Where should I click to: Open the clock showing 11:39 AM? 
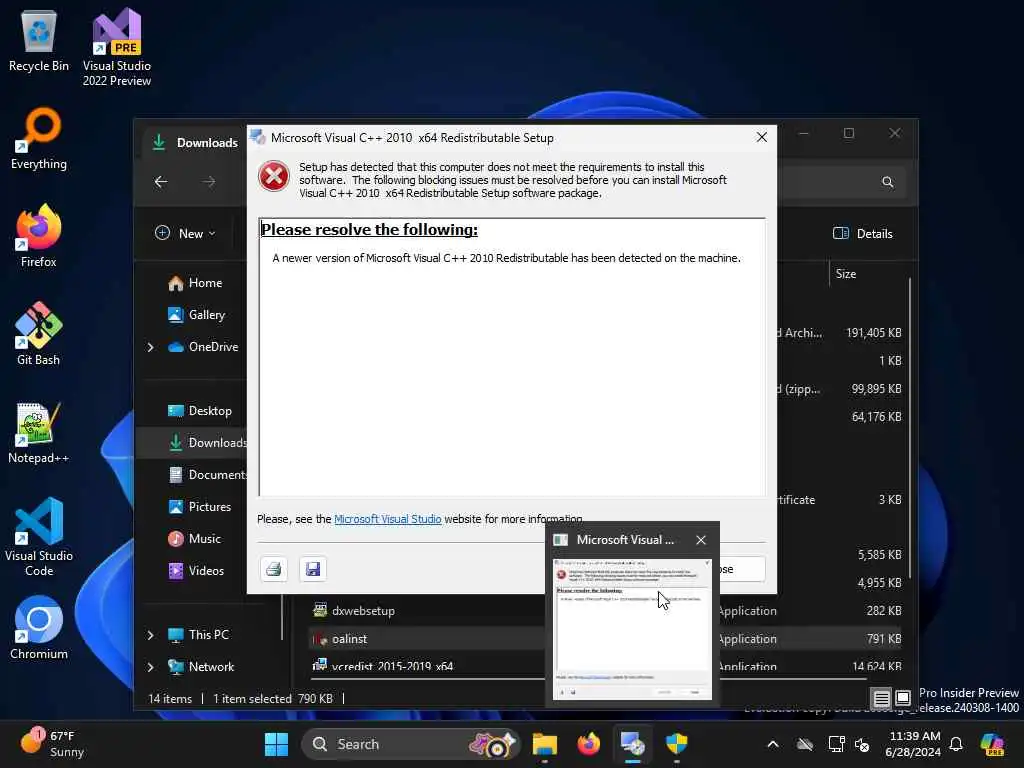click(x=914, y=744)
